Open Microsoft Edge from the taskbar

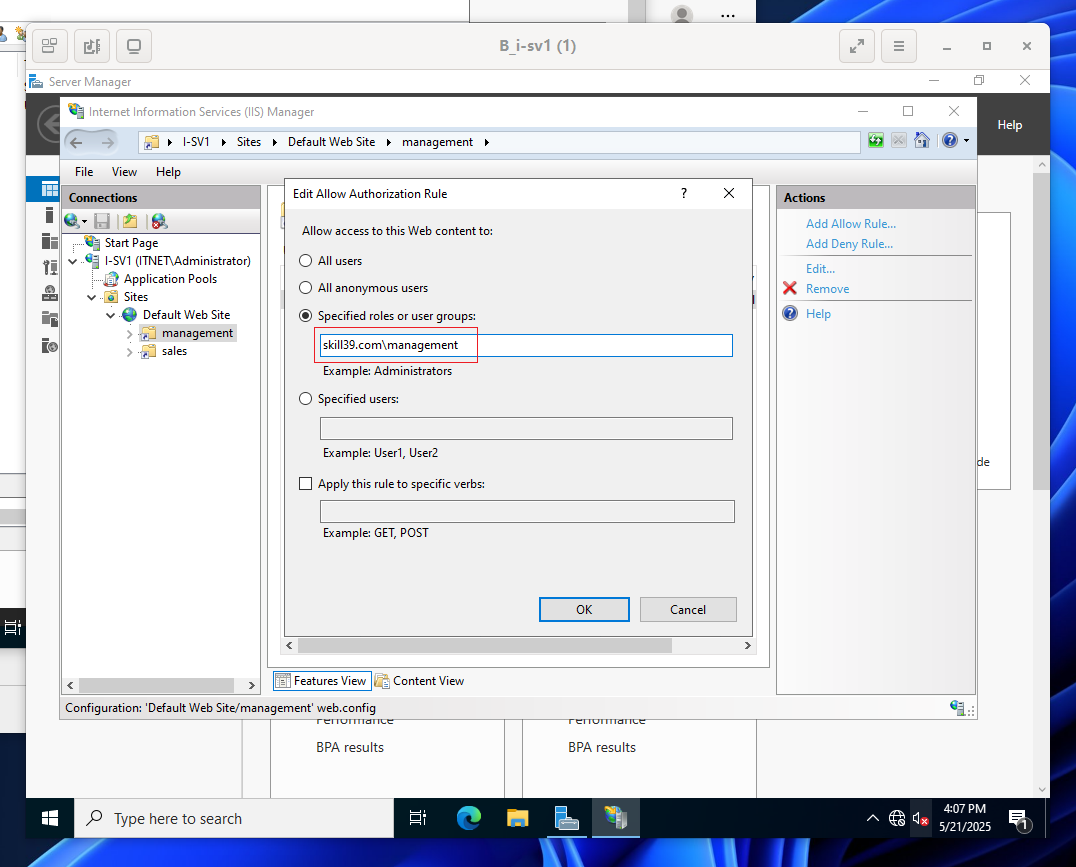(x=469, y=818)
